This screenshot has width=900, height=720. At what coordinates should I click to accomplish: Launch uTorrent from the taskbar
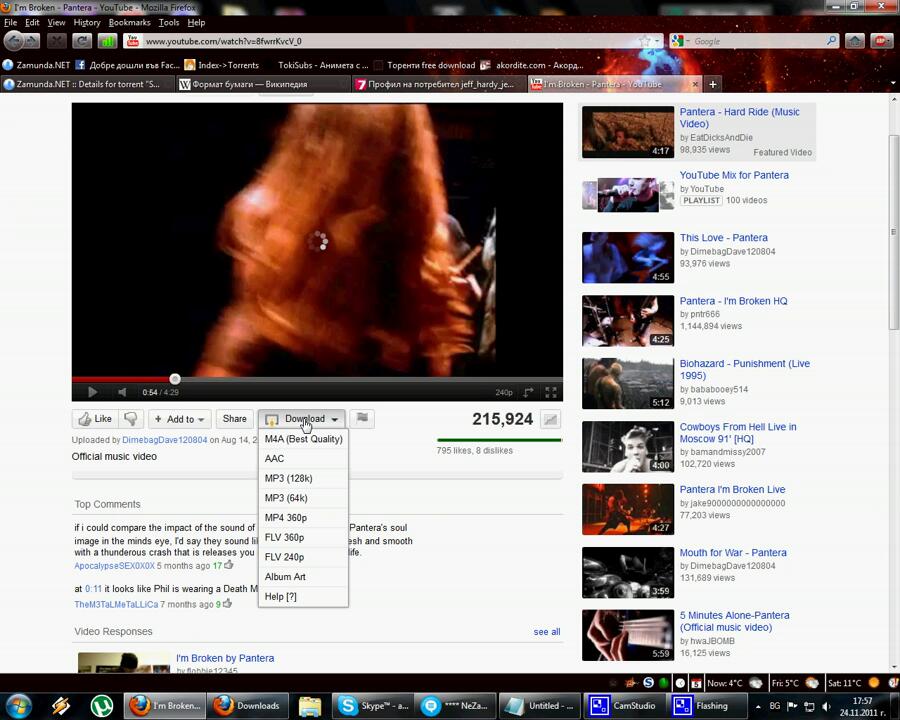tap(101, 706)
